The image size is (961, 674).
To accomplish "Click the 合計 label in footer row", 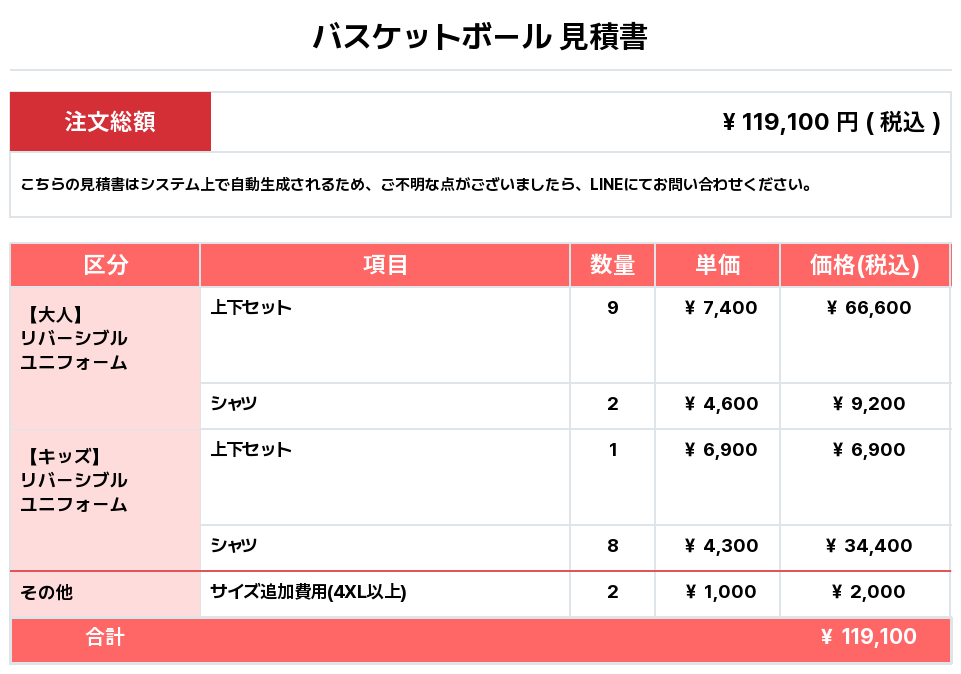I will click(x=105, y=637).
